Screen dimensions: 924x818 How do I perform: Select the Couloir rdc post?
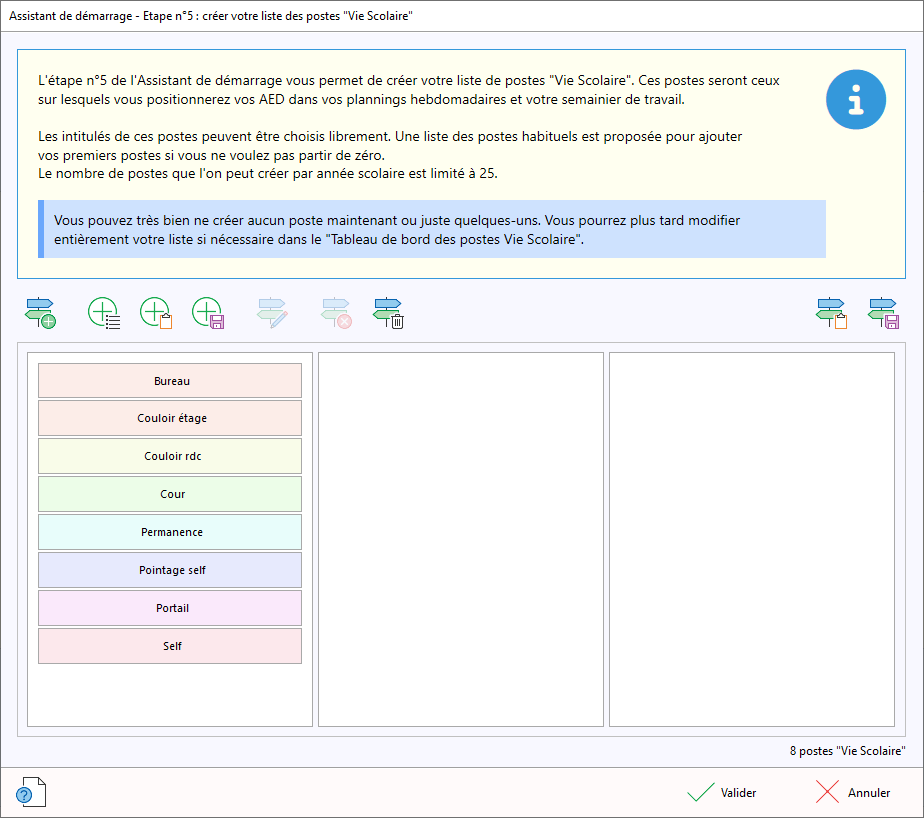click(170, 457)
